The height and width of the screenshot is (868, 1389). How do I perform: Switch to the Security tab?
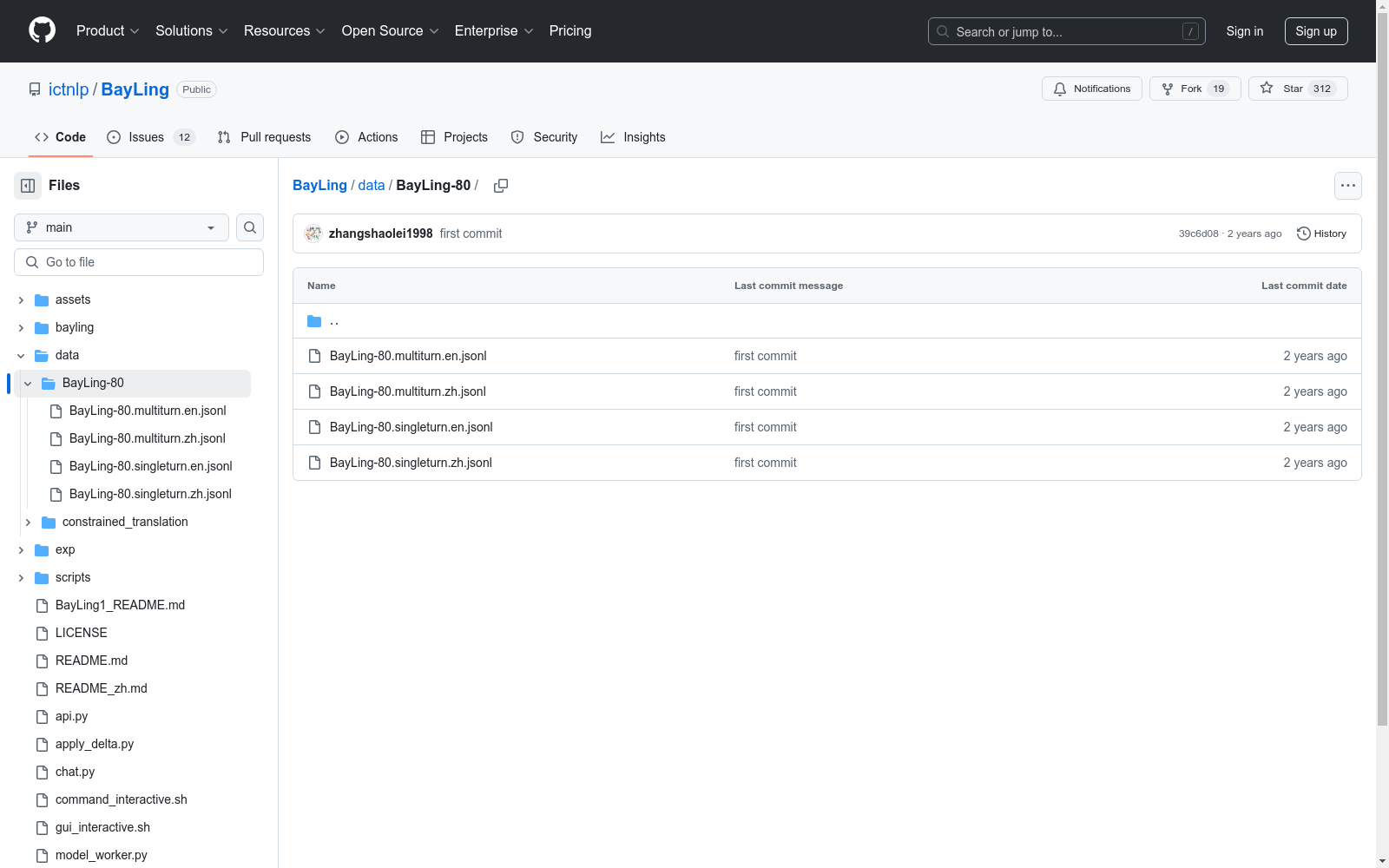[544, 137]
